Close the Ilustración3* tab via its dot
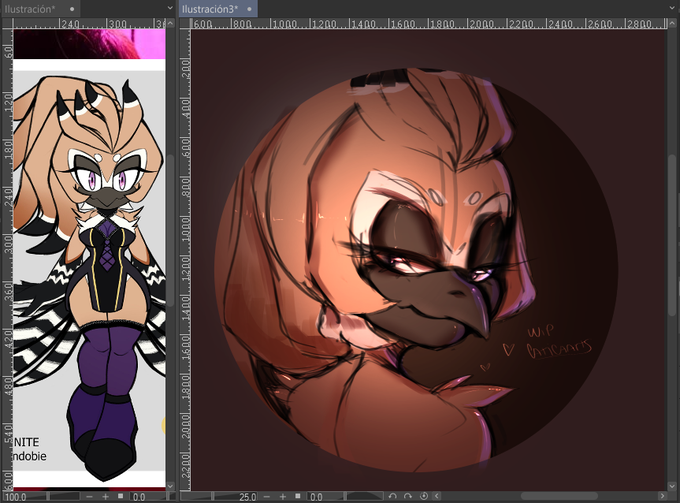 click(249, 9)
